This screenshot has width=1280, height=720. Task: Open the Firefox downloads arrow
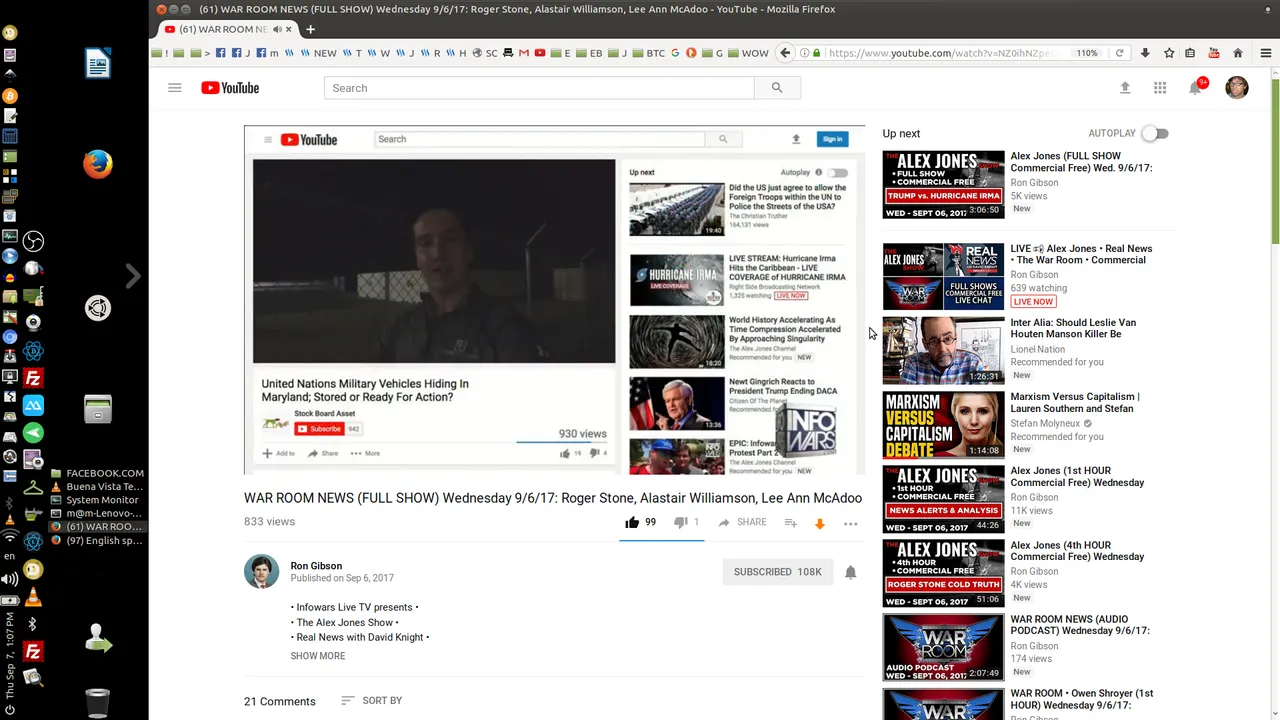pyautogui.click(x=1145, y=53)
